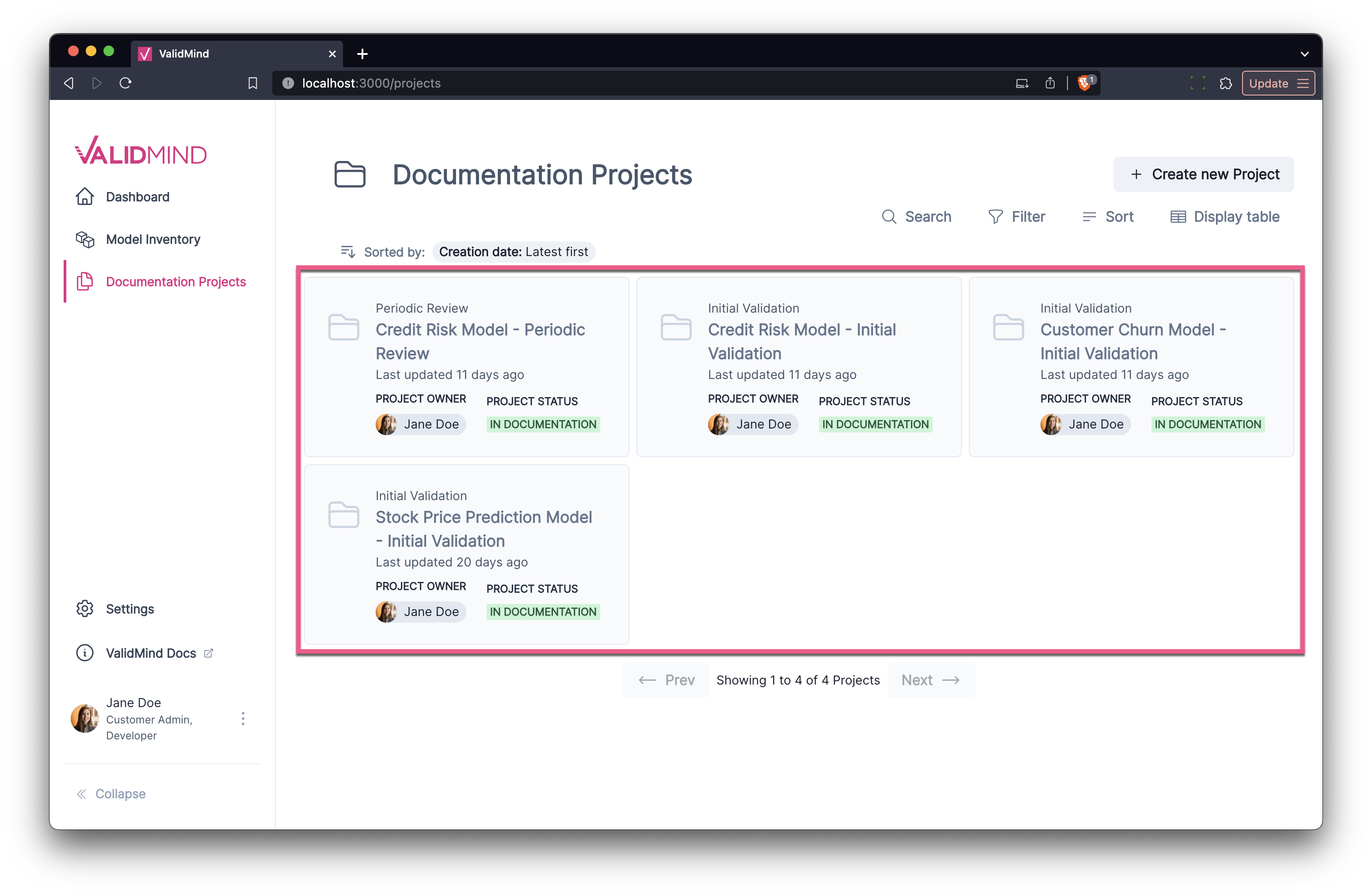Click the Dashboard home icon

coord(85,197)
